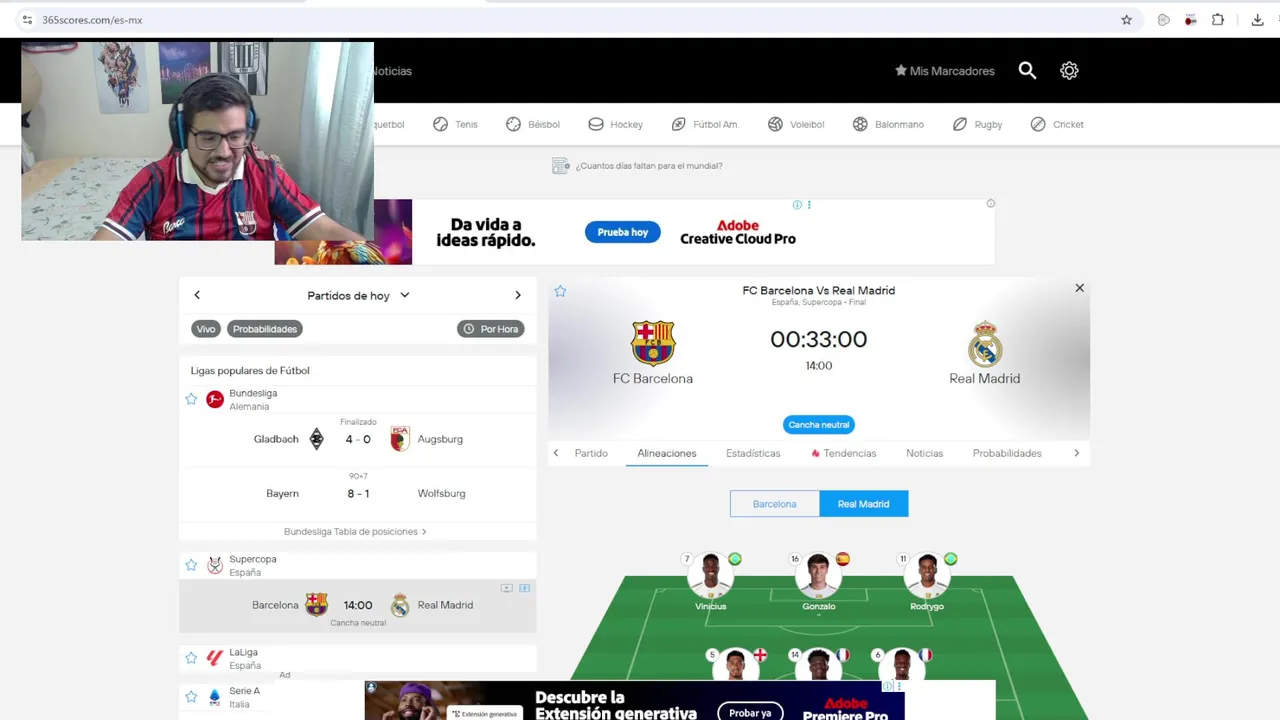Viewport: 1280px width, 720px height.
Task: Open the Bundesliga league logo
Action: tap(215, 399)
